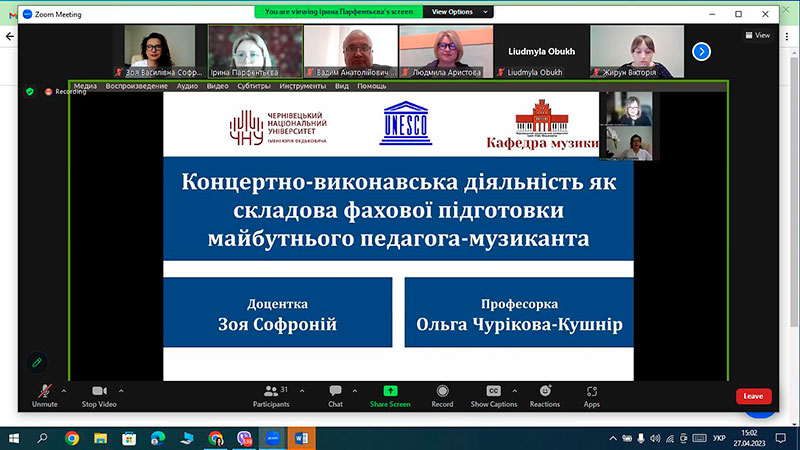The image size is (800, 450).
Task: Expand the arrow next to Chat
Action: coord(355,391)
